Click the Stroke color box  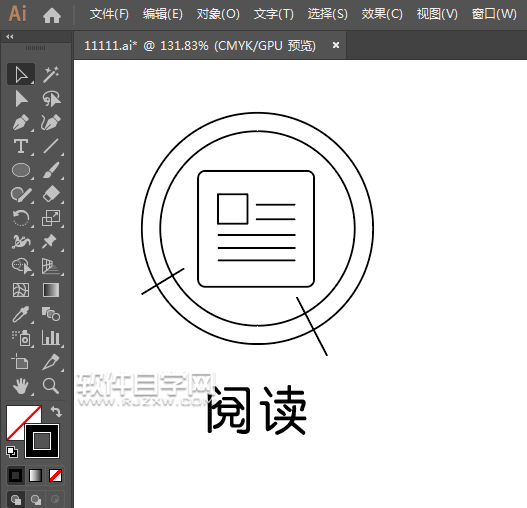pos(42,441)
